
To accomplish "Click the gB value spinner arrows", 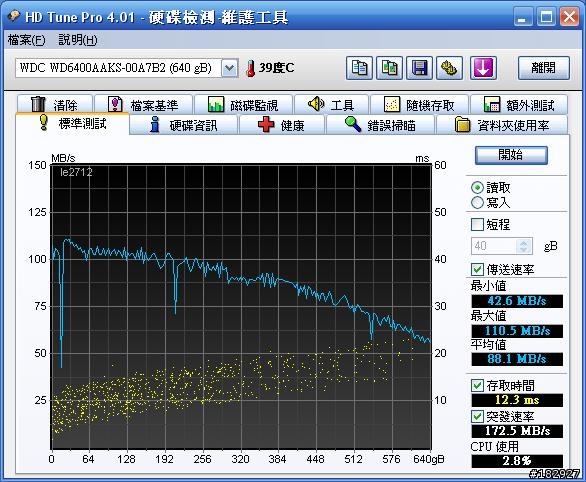I will tap(524, 246).
